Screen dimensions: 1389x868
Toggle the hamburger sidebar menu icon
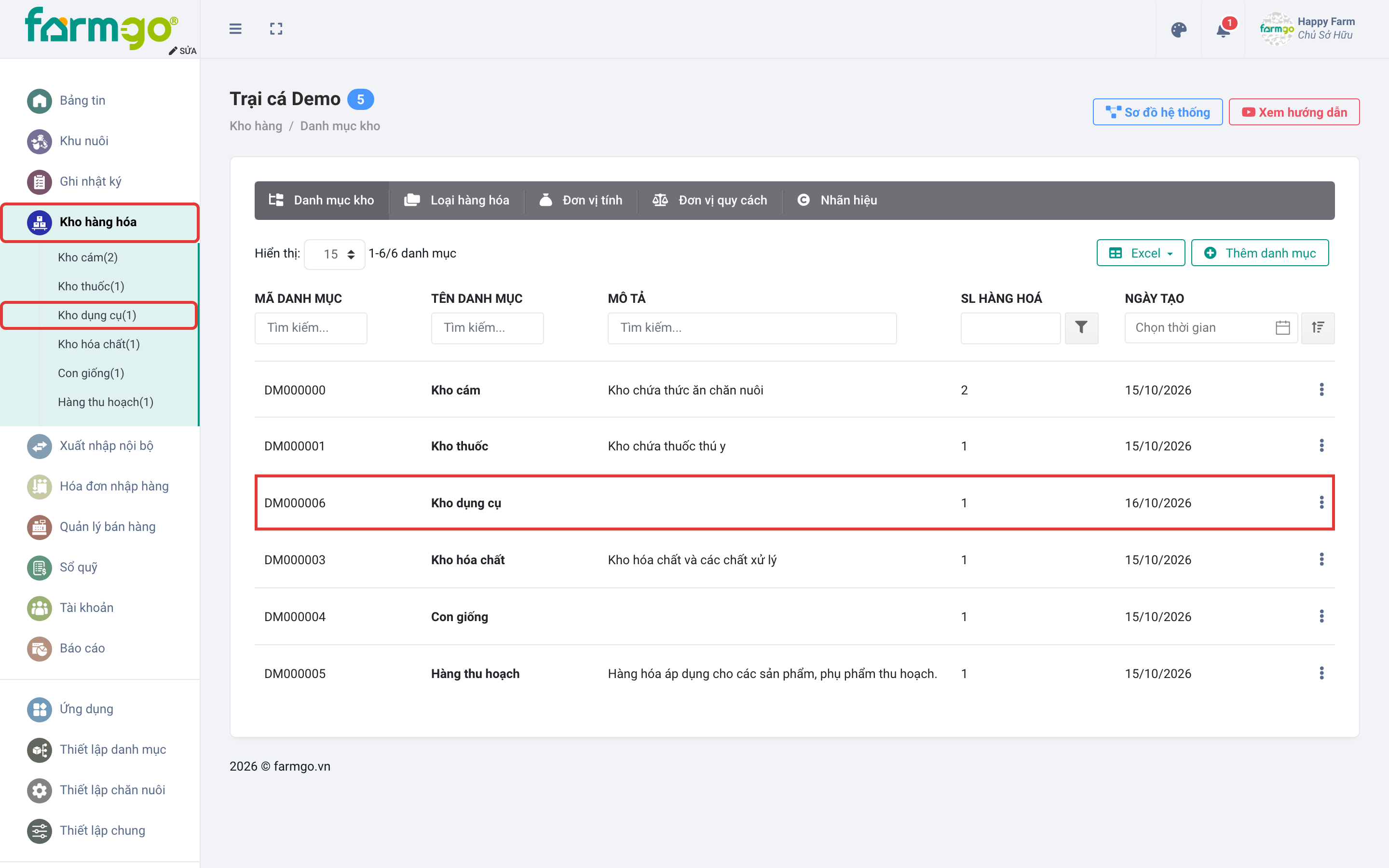tap(235, 29)
